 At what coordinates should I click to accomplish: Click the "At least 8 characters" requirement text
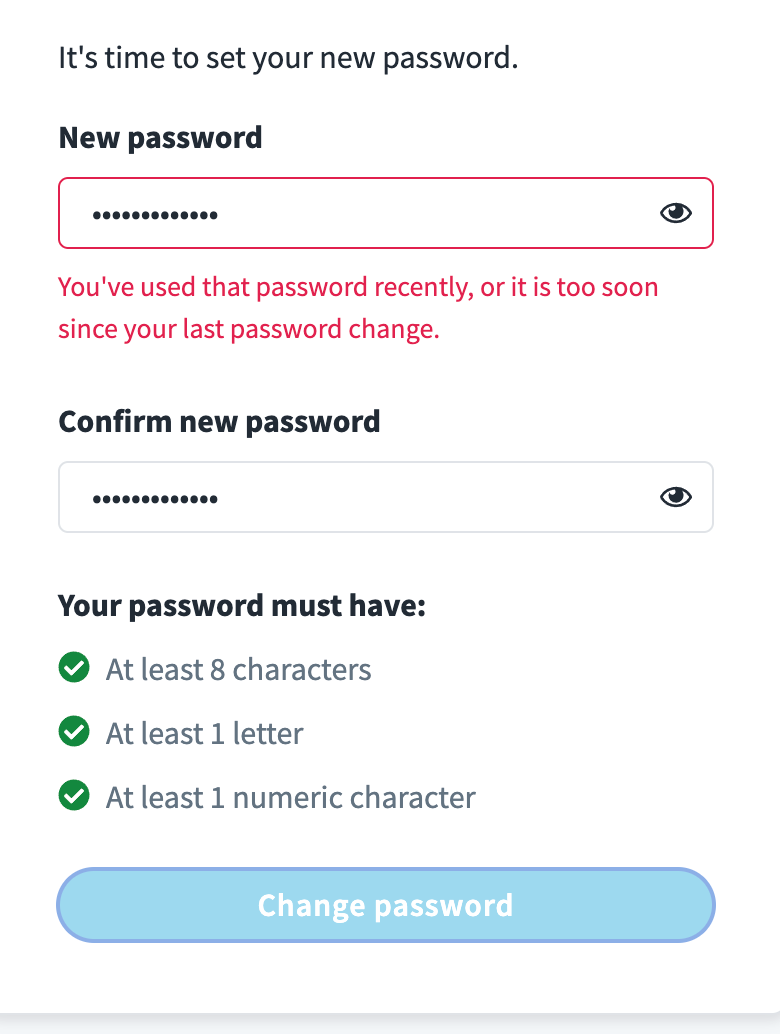238,669
